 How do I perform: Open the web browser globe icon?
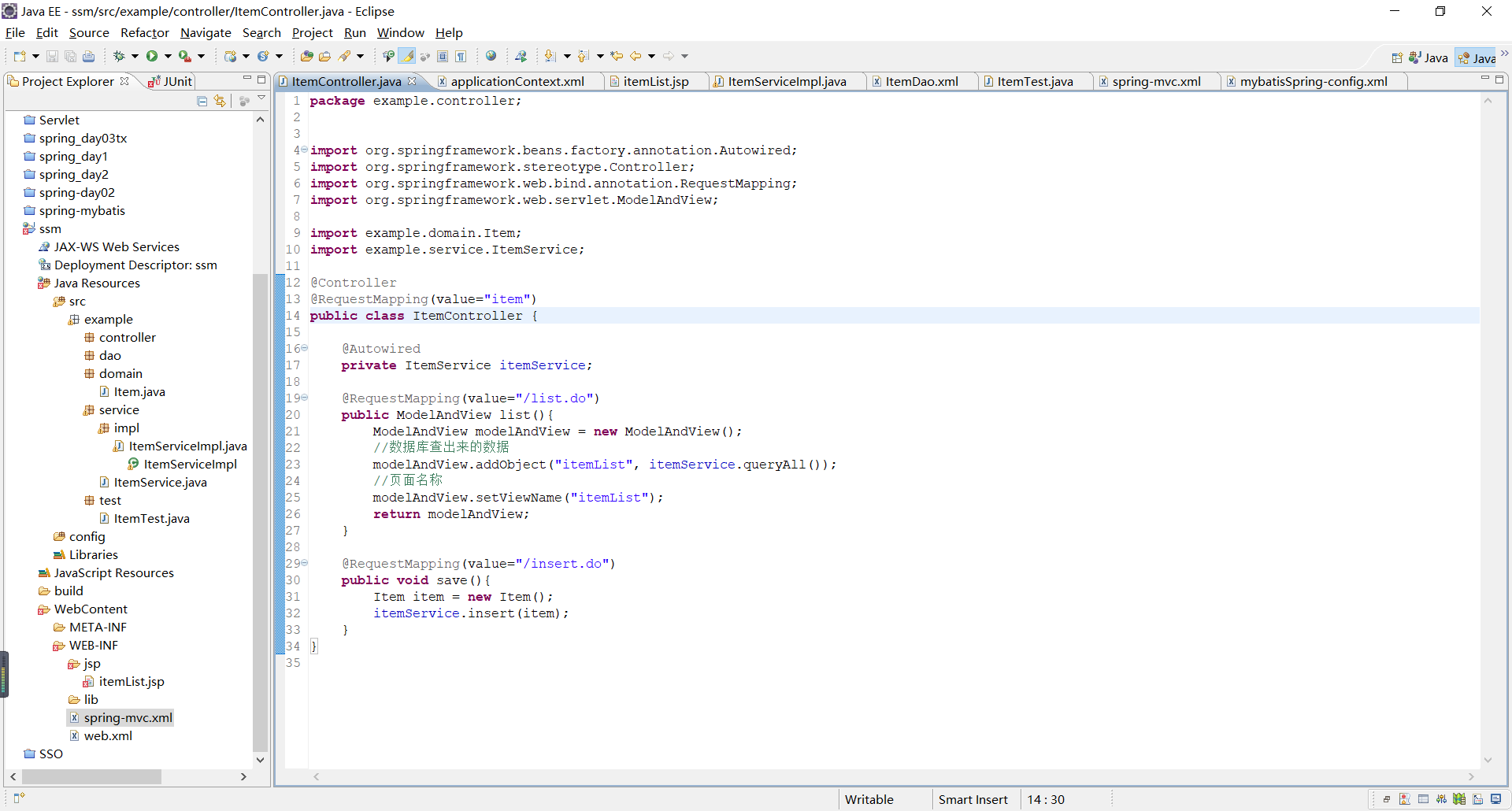(491, 56)
